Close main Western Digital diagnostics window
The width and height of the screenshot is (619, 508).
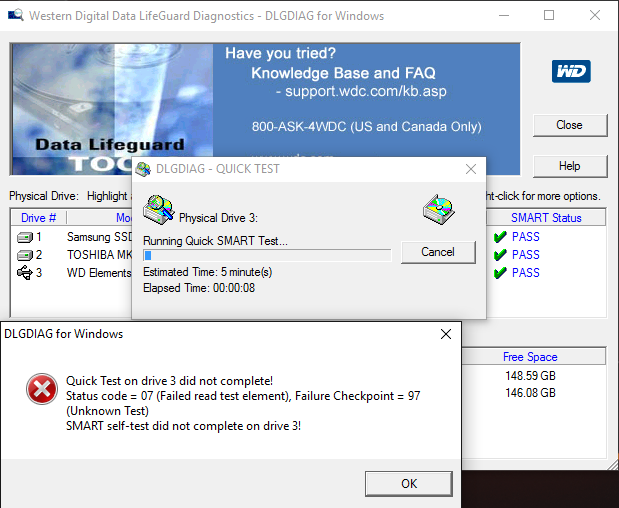(x=595, y=15)
